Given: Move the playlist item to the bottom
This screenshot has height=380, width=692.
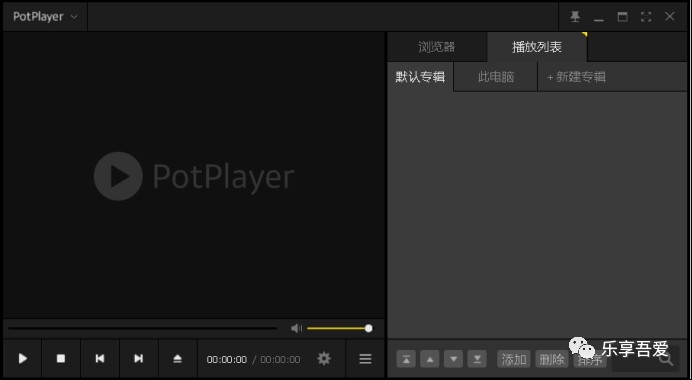Looking at the screenshot, I should (x=477, y=359).
